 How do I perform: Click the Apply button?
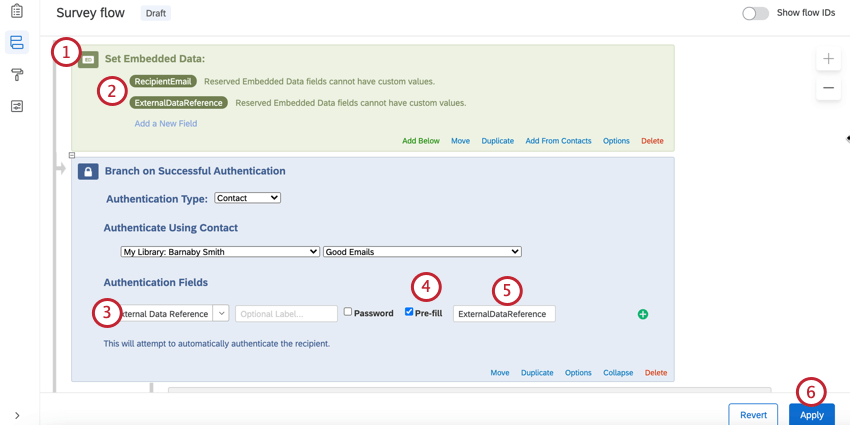811,415
